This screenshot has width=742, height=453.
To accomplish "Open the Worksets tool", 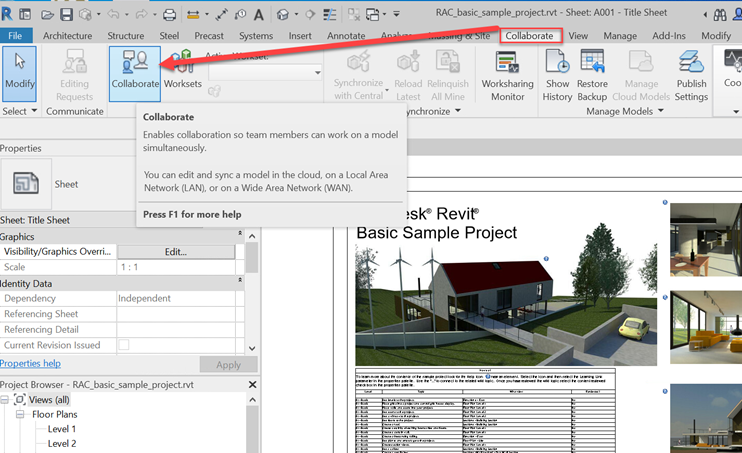I will (183, 70).
